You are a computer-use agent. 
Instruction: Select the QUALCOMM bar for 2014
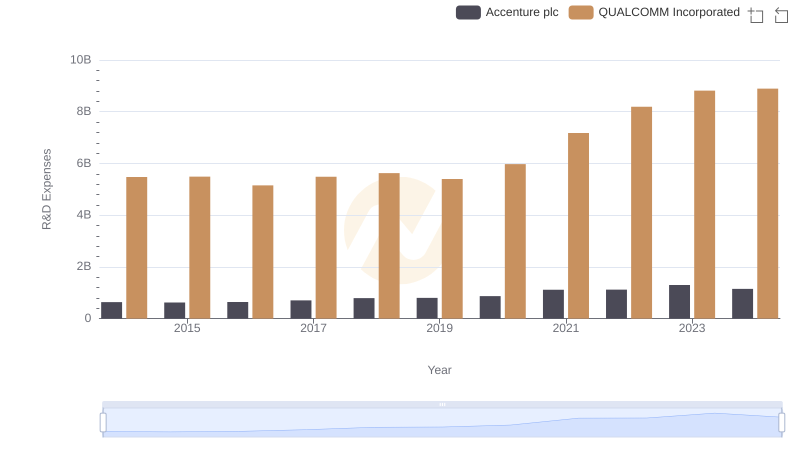(x=136, y=248)
